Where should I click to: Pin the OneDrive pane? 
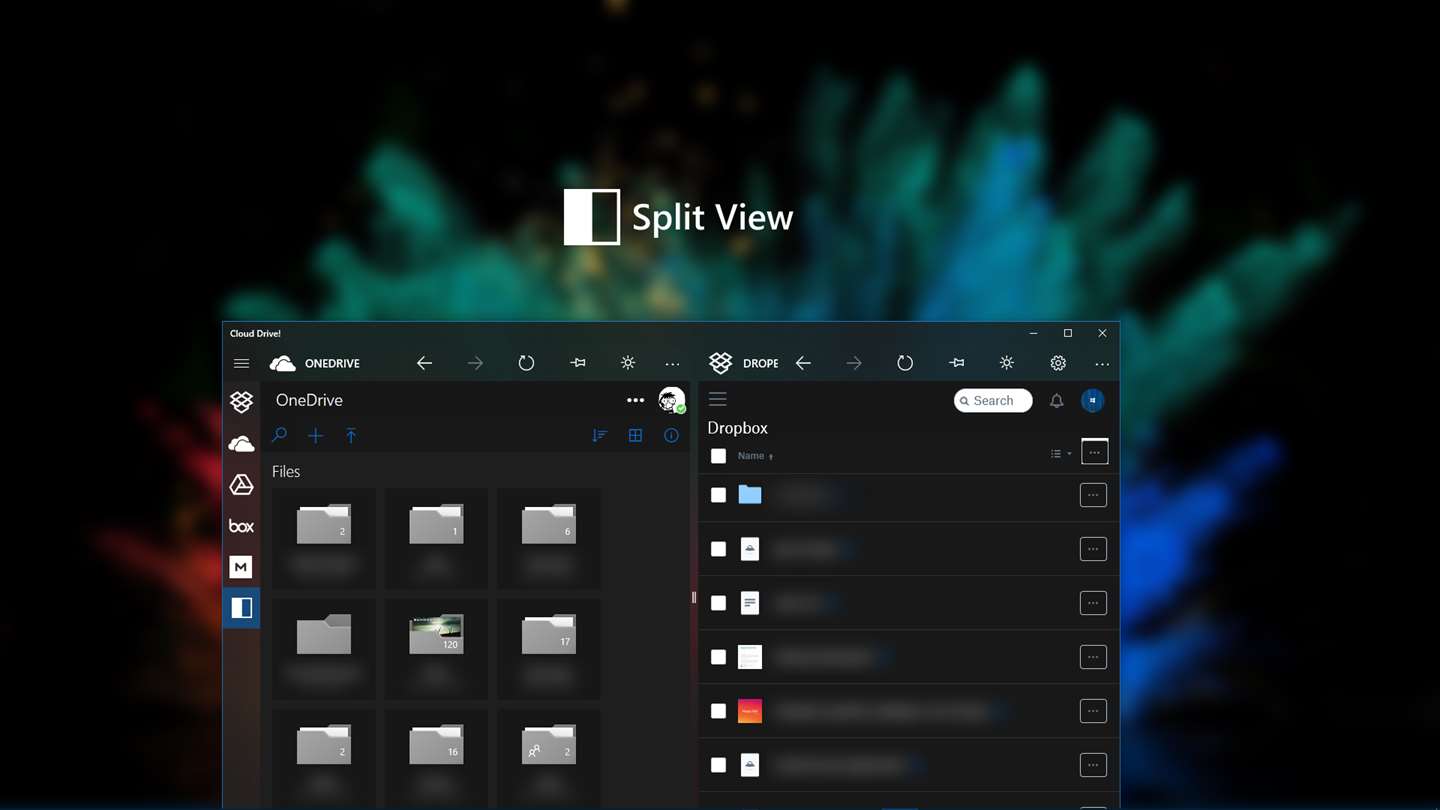[577, 363]
